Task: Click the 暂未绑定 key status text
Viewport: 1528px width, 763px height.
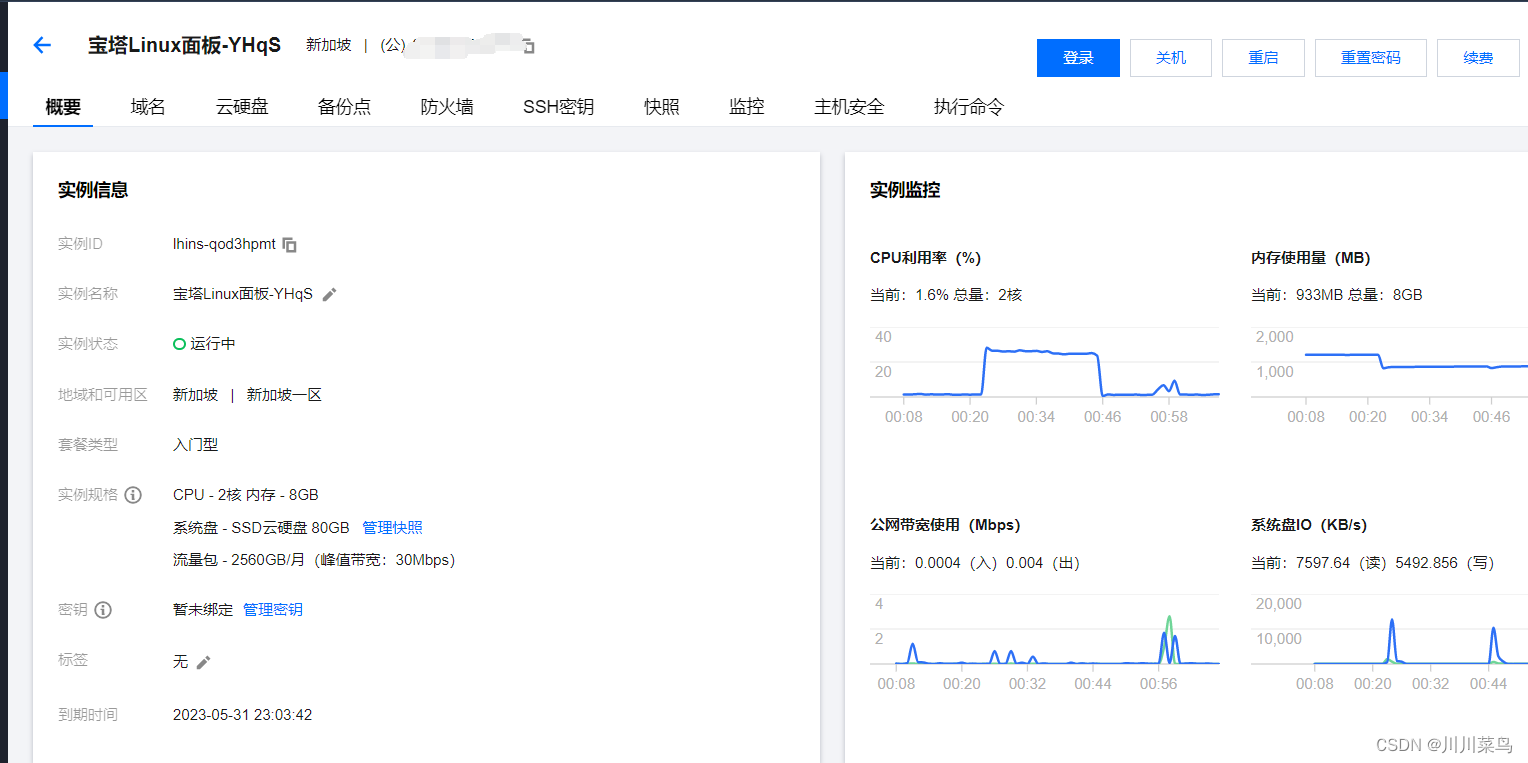Action: 203,609
